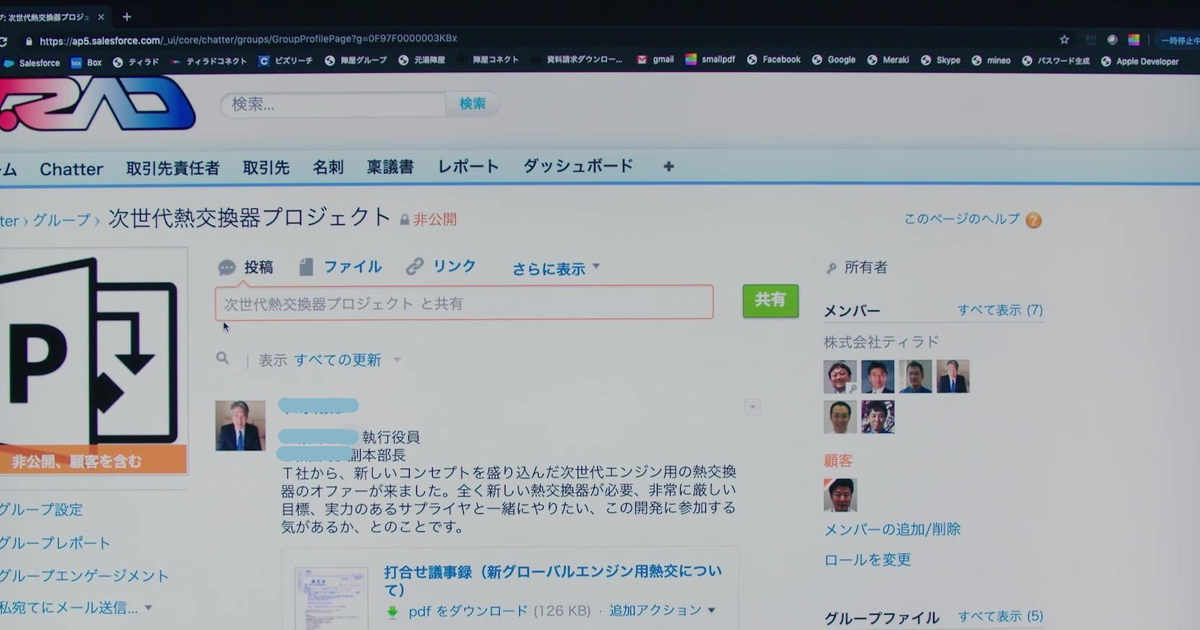Show all members via すべて表示 (7)
This screenshot has width=1200, height=630.
(x=1000, y=310)
